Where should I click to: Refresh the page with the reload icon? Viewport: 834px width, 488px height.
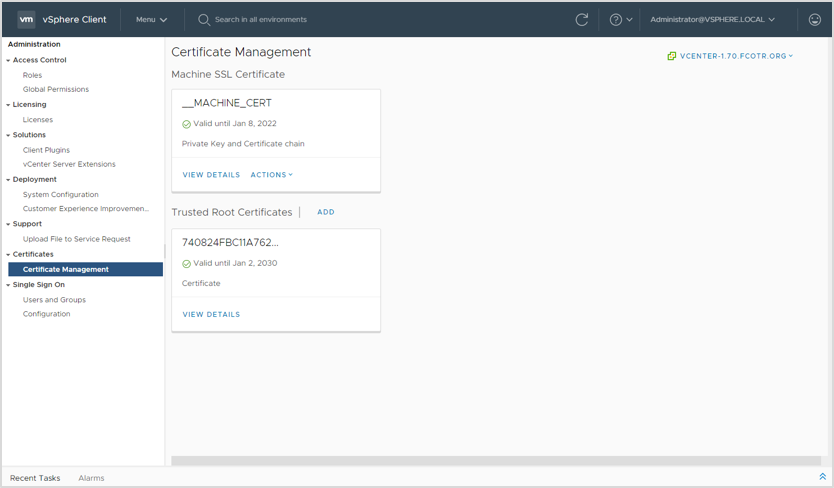582,20
